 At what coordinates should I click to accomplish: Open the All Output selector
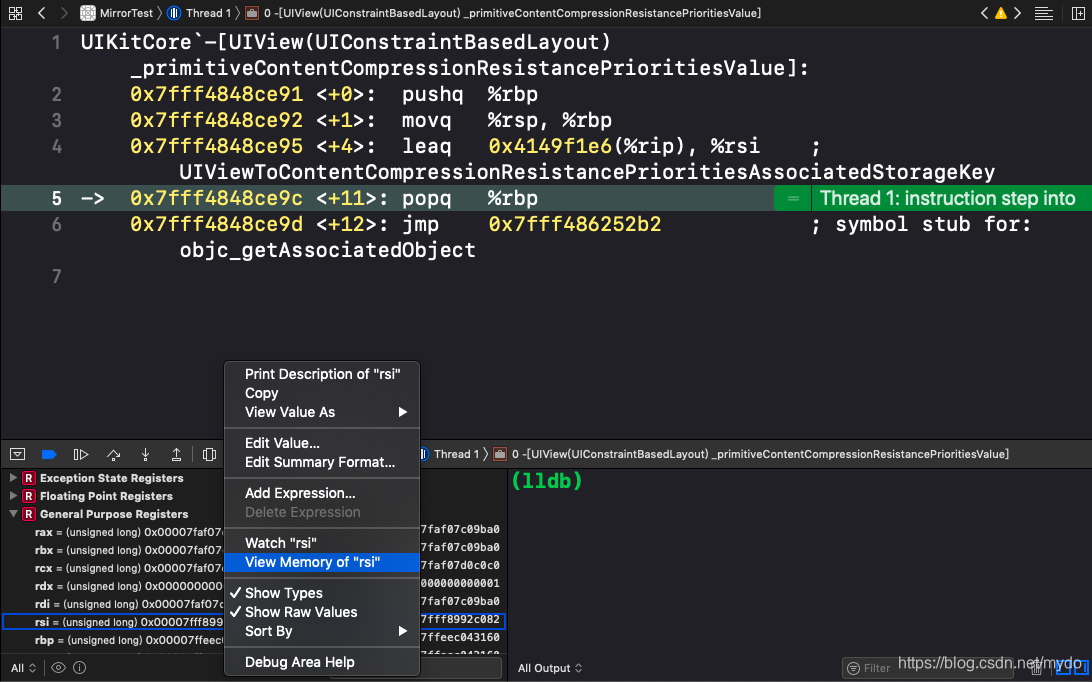tap(550, 668)
